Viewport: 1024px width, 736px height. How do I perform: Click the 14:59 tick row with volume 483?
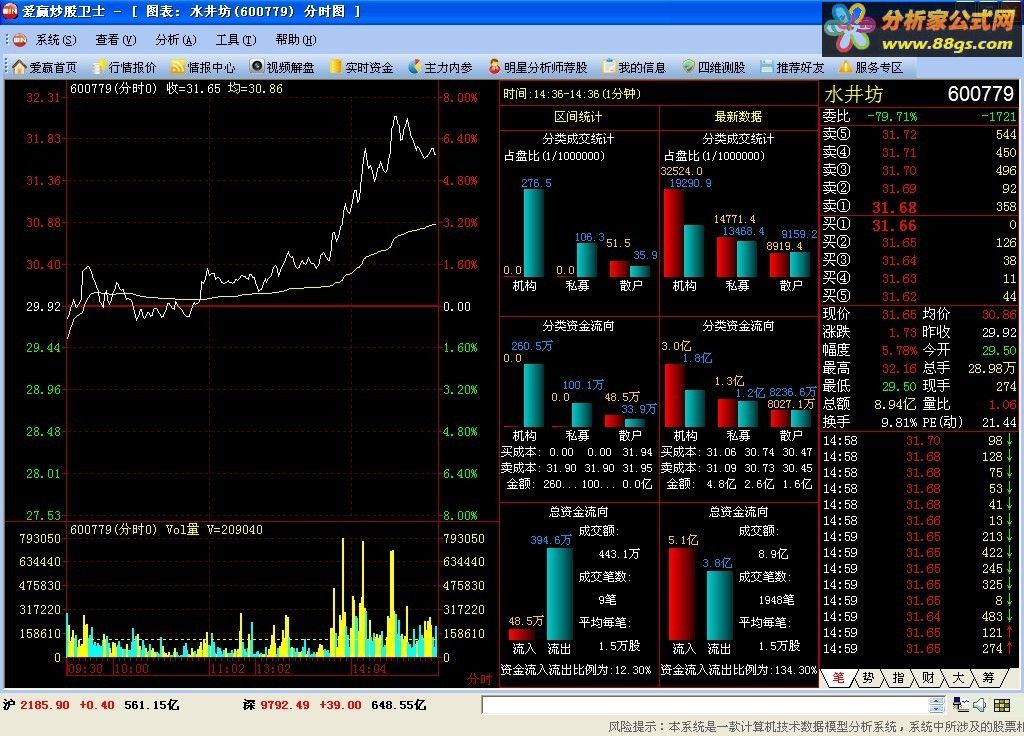pyautogui.click(x=918, y=616)
